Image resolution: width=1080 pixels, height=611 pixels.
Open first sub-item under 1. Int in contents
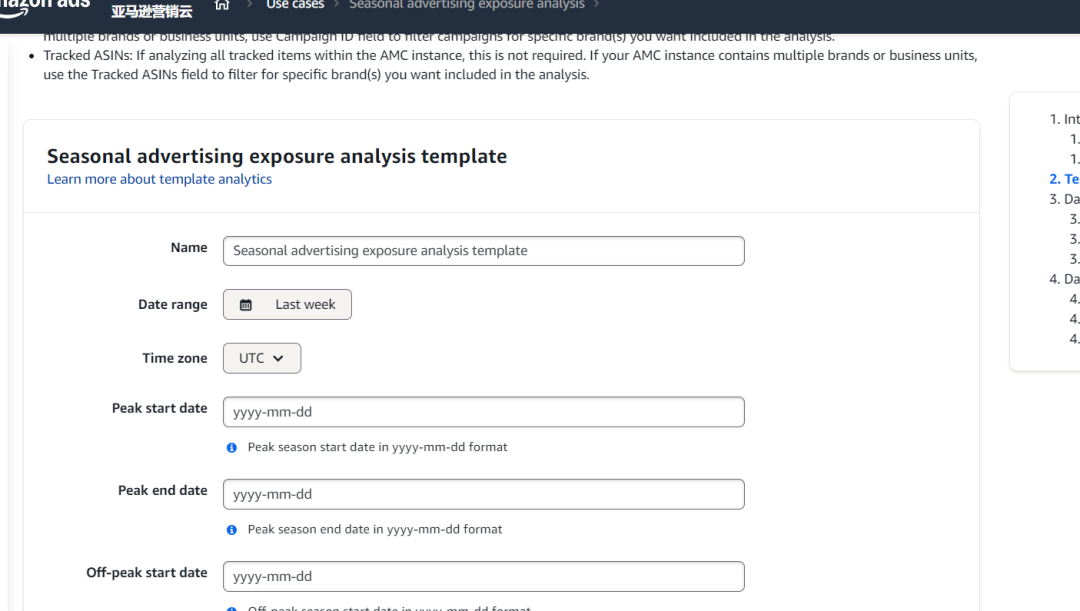click(x=1074, y=140)
